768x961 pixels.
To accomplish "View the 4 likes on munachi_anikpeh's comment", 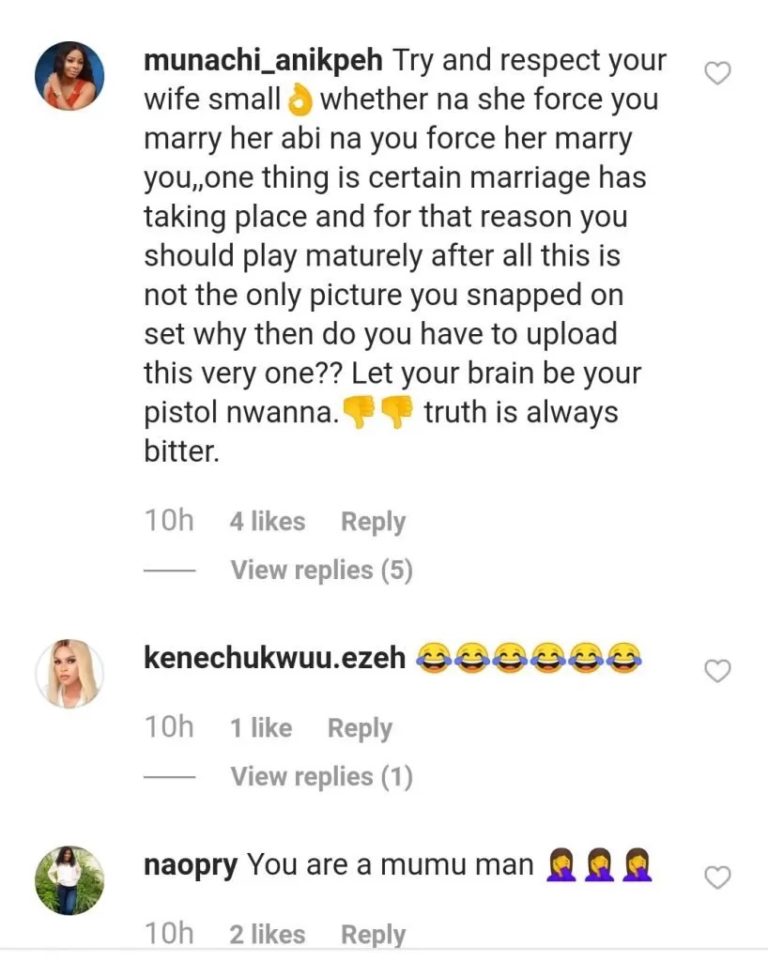I will (x=267, y=521).
